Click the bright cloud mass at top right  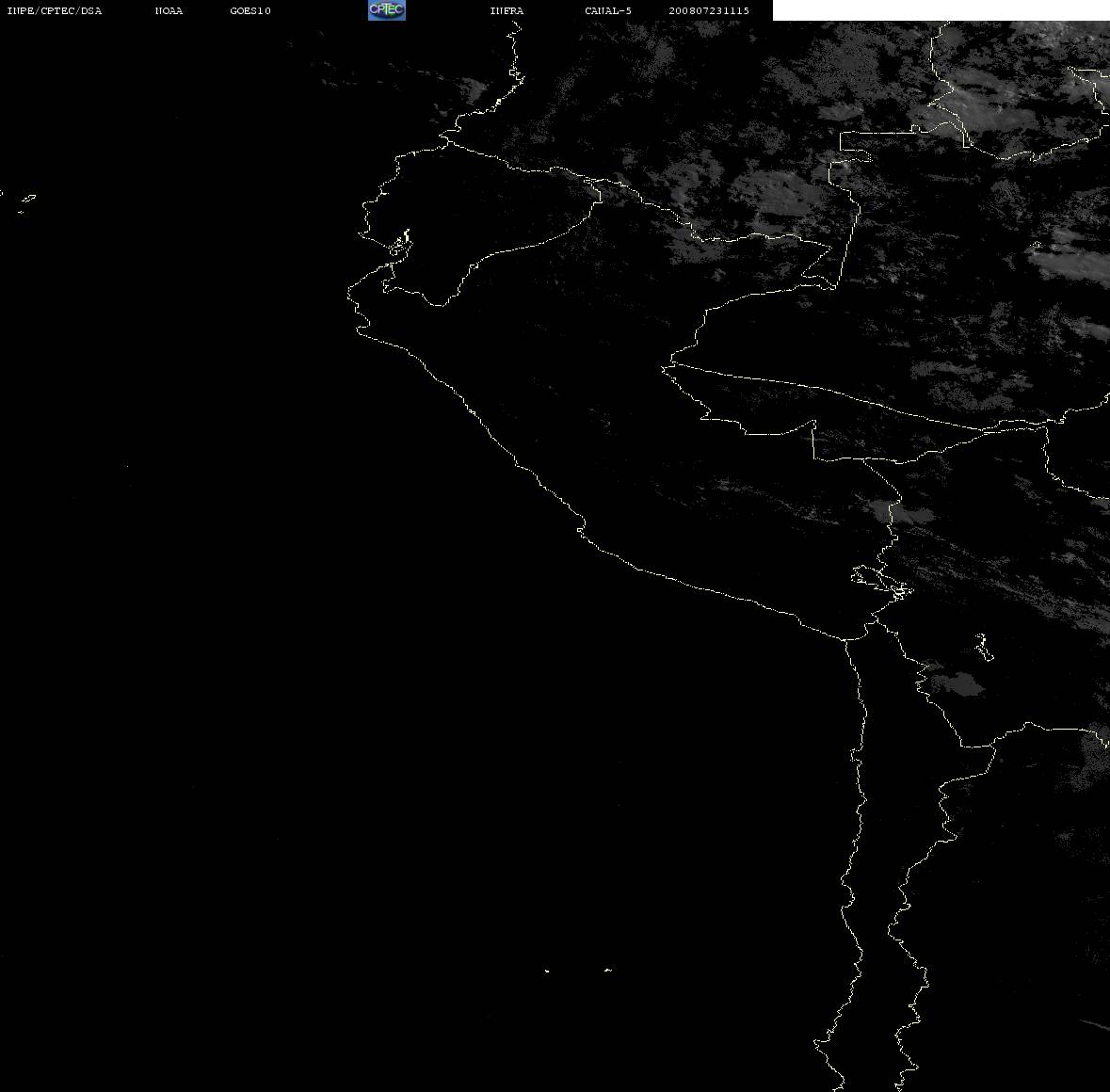pyautogui.click(x=1005, y=99)
